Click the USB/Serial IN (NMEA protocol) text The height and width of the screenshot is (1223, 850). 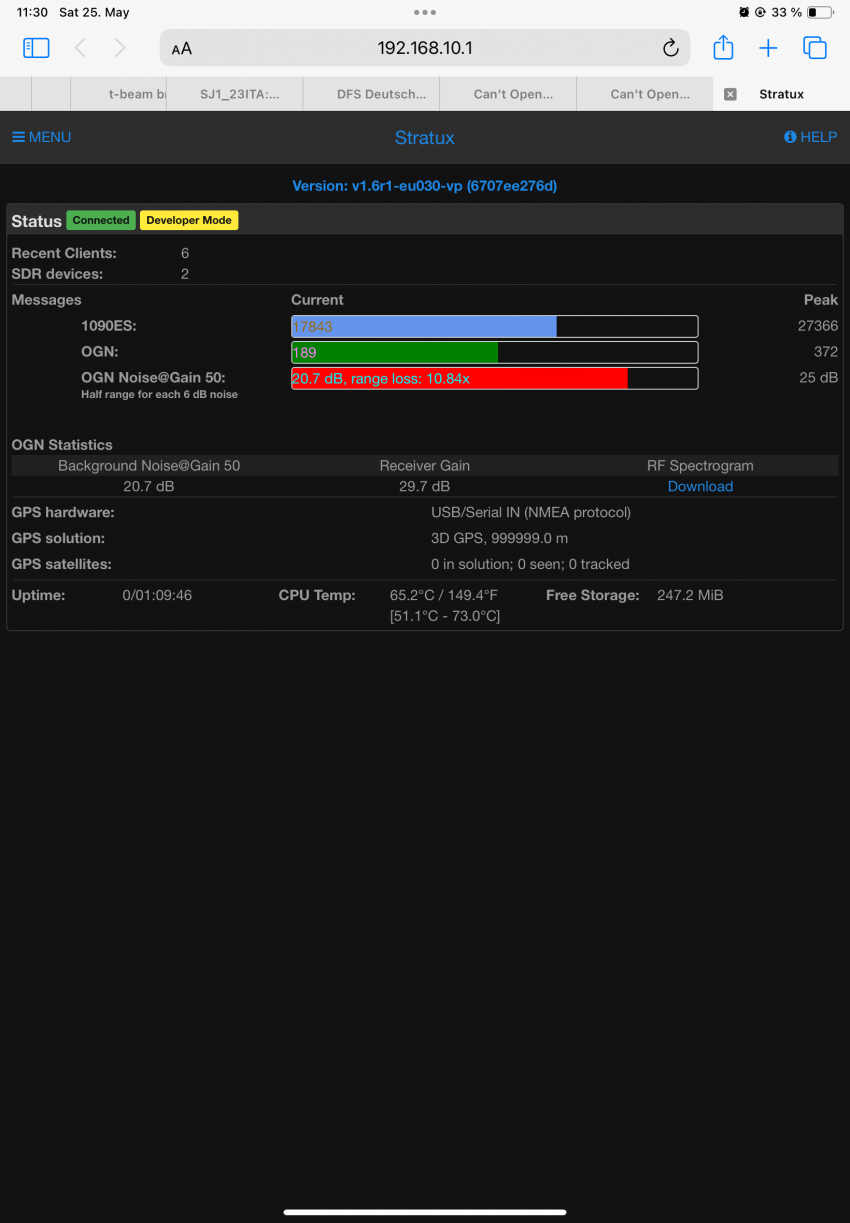[531, 512]
